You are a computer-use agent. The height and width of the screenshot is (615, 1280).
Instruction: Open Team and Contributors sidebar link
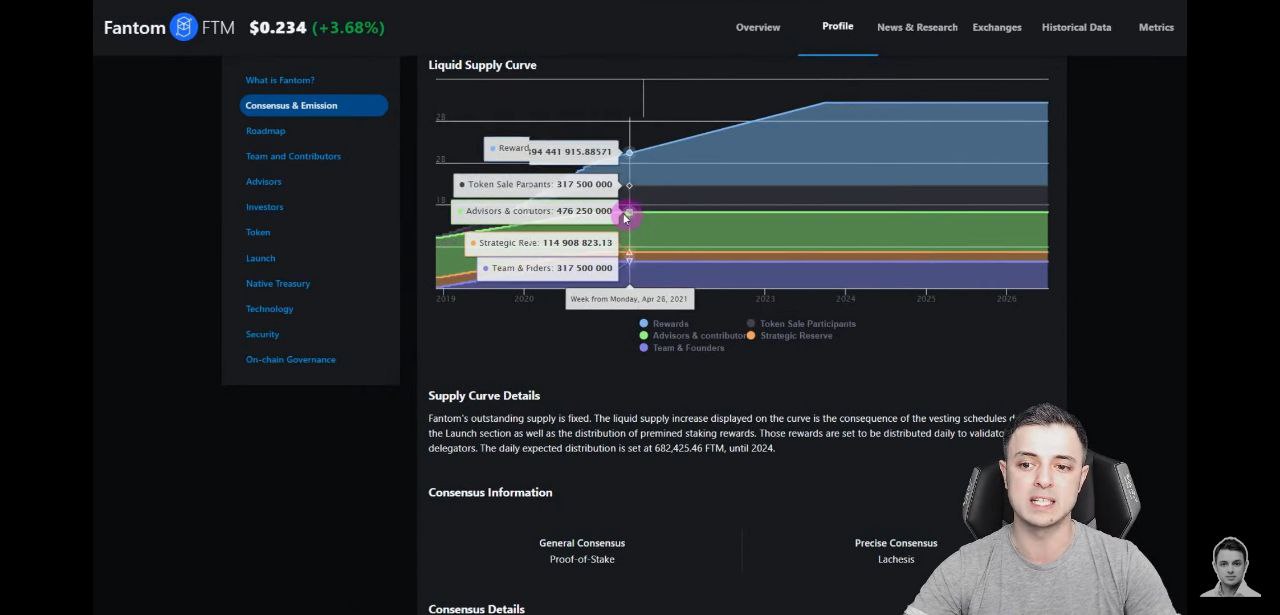point(293,156)
